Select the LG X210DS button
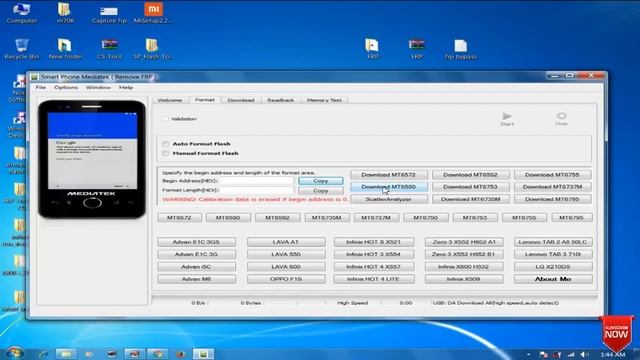Screen dimensions: 640x360 pos(553,267)
